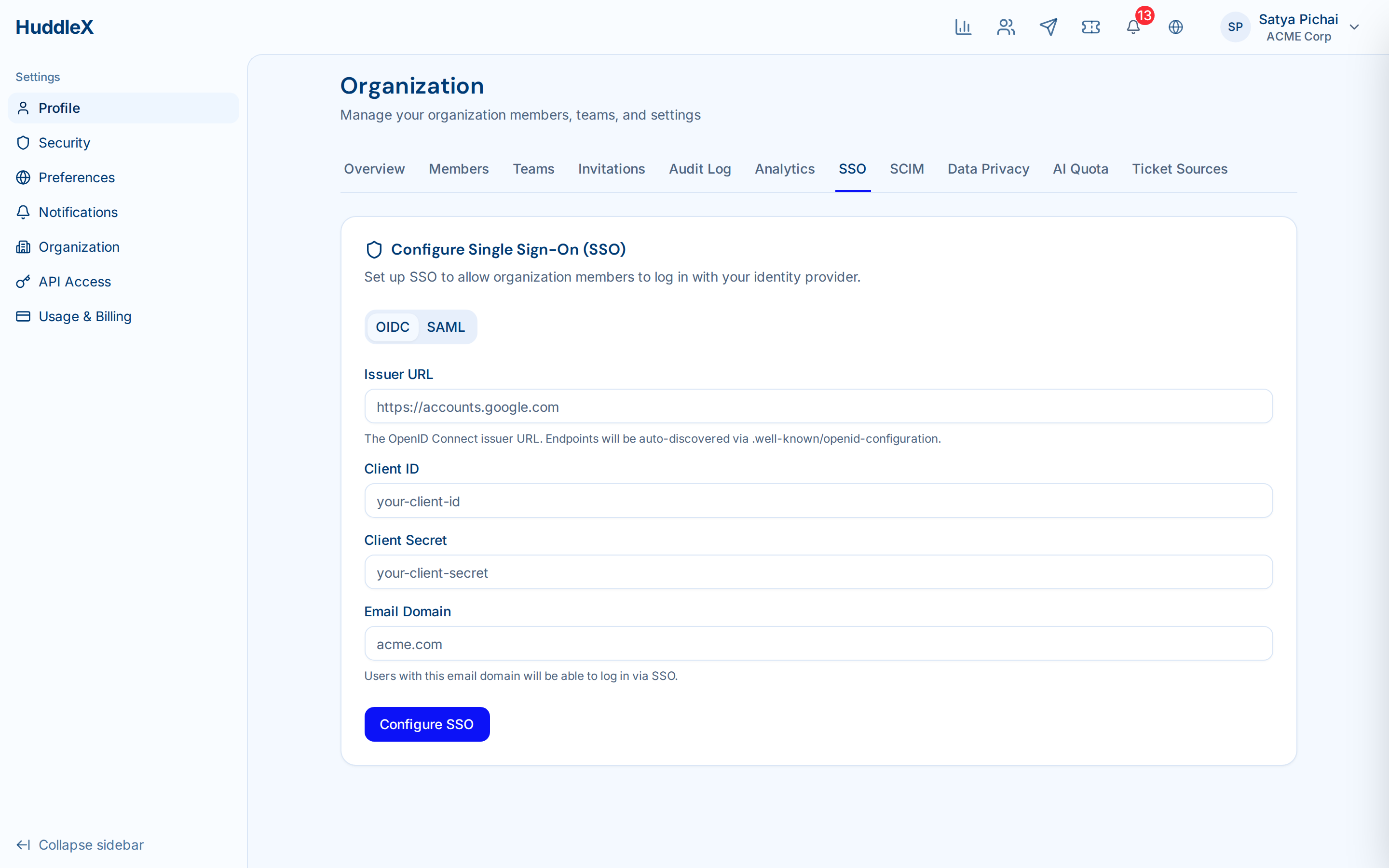Screen dimensions: 1389x868
Task: Open Notifications settings in sidebar
Action: pyautogui.click(x=123, y=212)
